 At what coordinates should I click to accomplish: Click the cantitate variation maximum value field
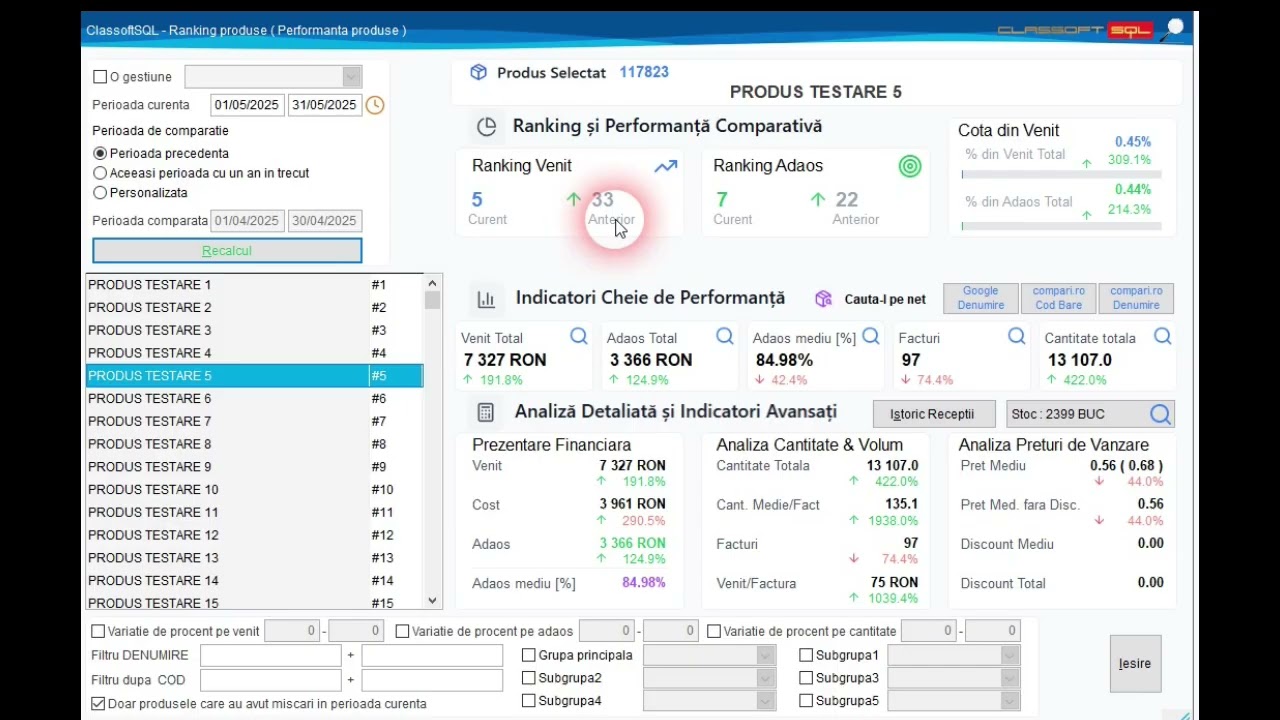click(x=993, y=631)
